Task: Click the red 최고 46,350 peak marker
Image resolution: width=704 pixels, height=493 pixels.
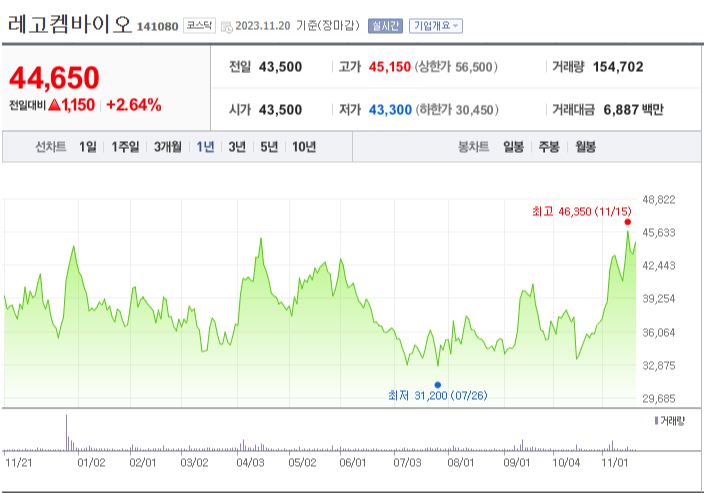Action: [628, 222]
